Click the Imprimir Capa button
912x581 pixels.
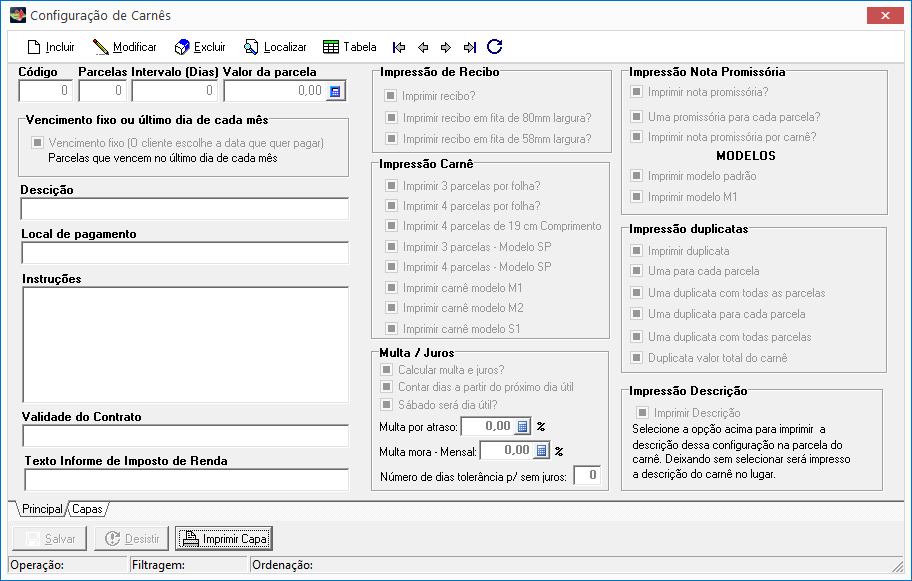223,539
